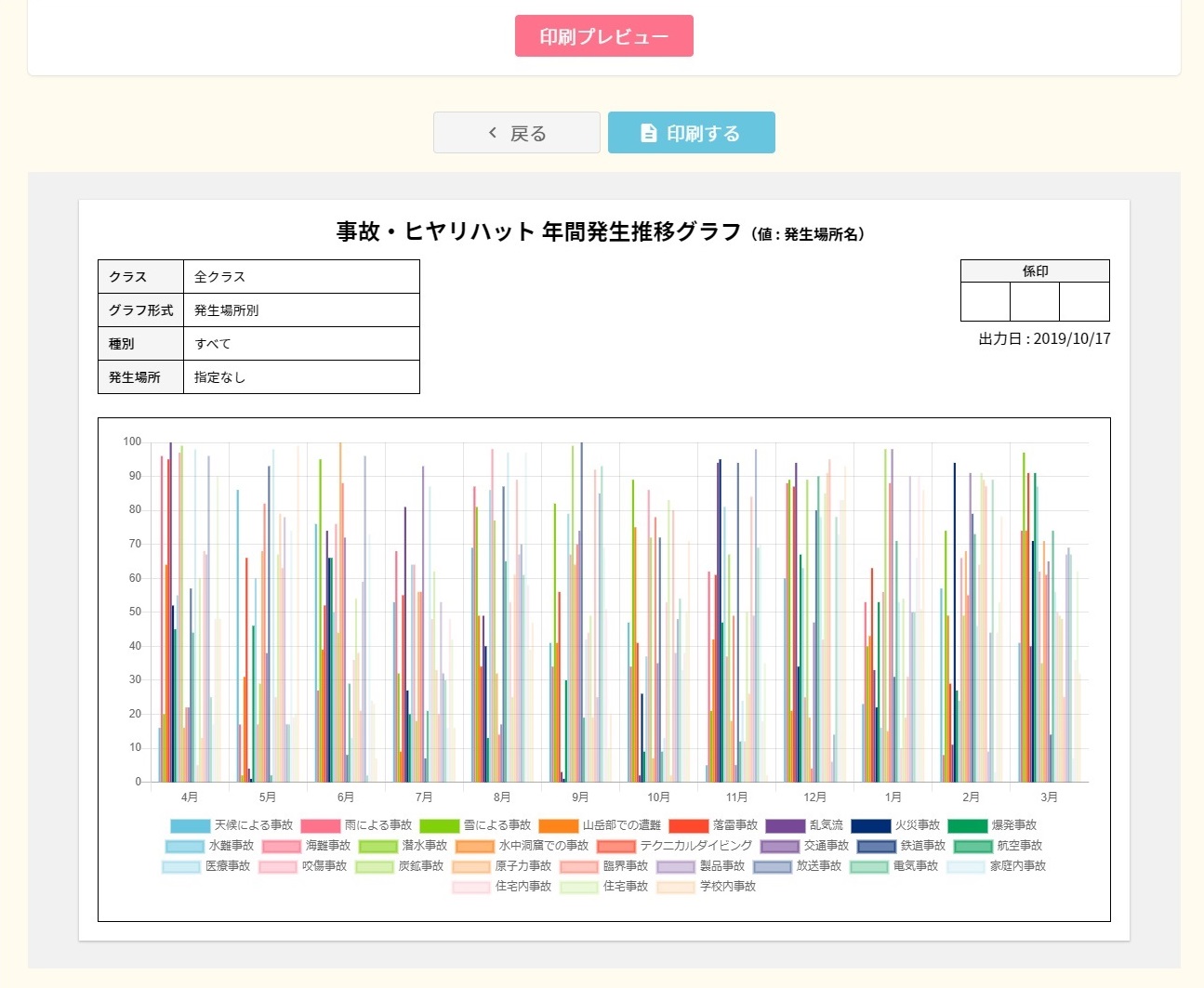This screenshot has width=1204, height=988.
Task: Click the 印刷プレビュー button
Action: click(604, 36)
